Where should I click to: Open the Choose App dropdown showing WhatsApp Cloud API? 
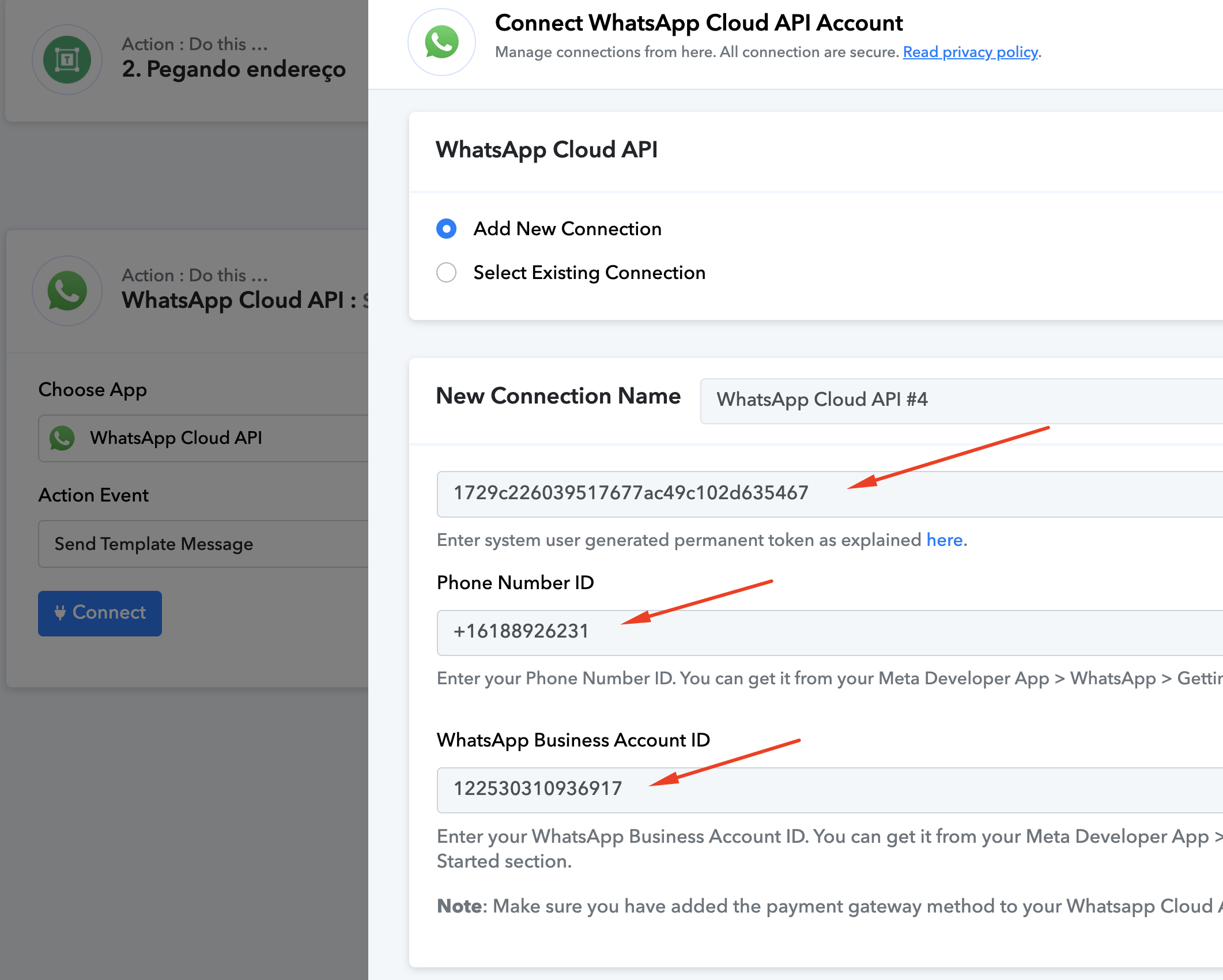203,438
